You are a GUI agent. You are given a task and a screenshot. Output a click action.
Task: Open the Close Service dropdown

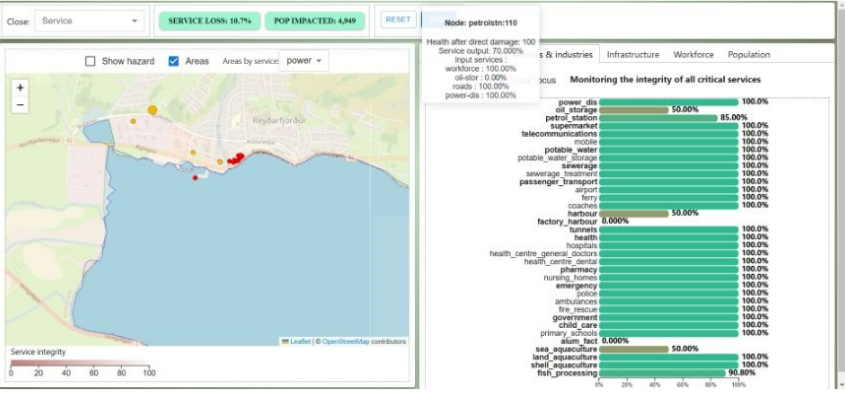(x=89, y=21)
